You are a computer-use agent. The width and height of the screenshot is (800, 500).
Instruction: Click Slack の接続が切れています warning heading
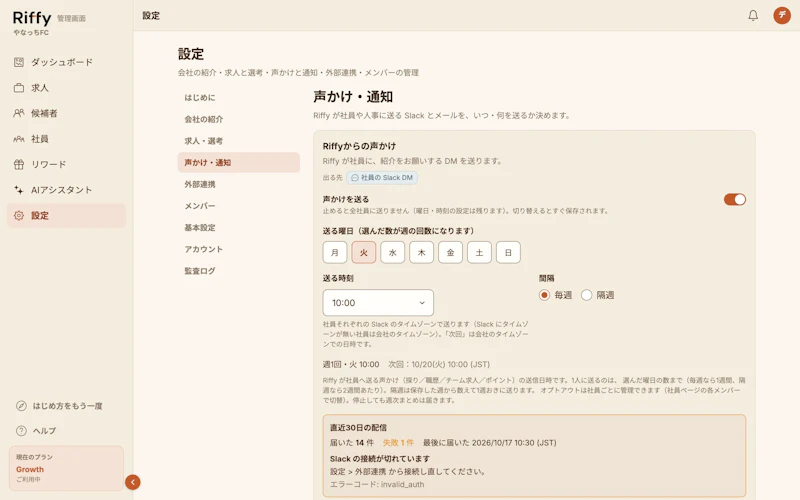pos(380,459)
